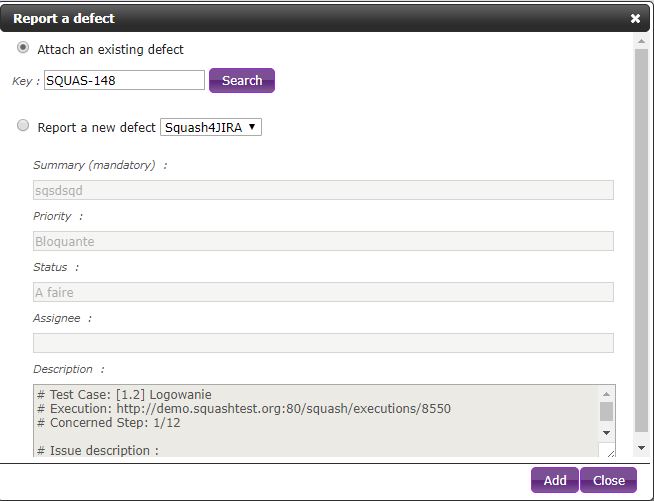Click the Description box scrollbar thumb
The height and width of the screenshot is (501, 654).
tap(606, 411)
